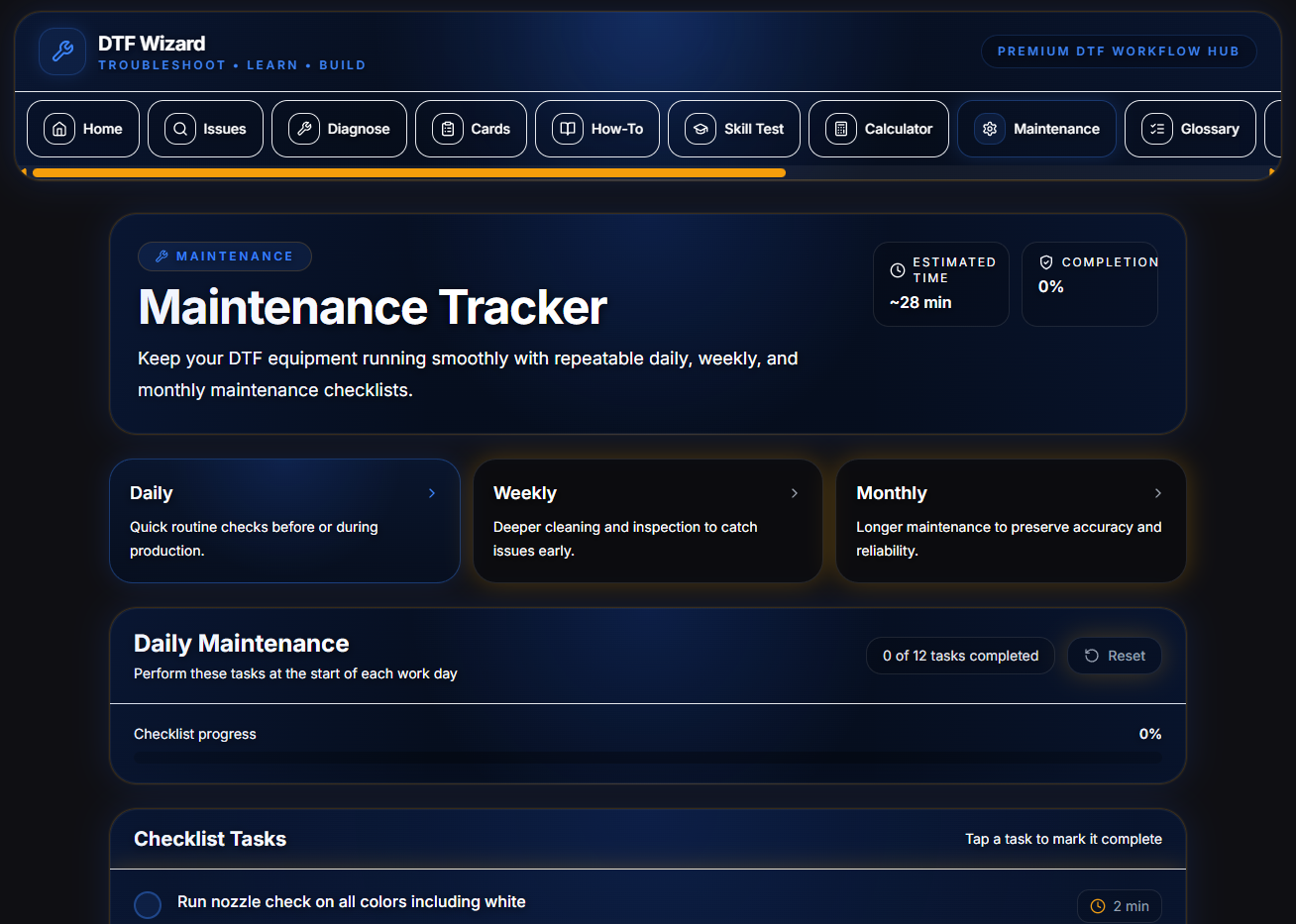Click the How-To book icon
The width and height of the screenshot is (1296, 924).
568,129
